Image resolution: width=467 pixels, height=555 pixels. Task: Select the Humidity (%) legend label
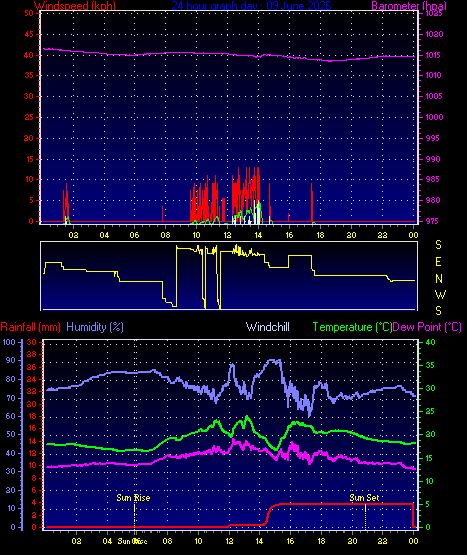[95, 327]
